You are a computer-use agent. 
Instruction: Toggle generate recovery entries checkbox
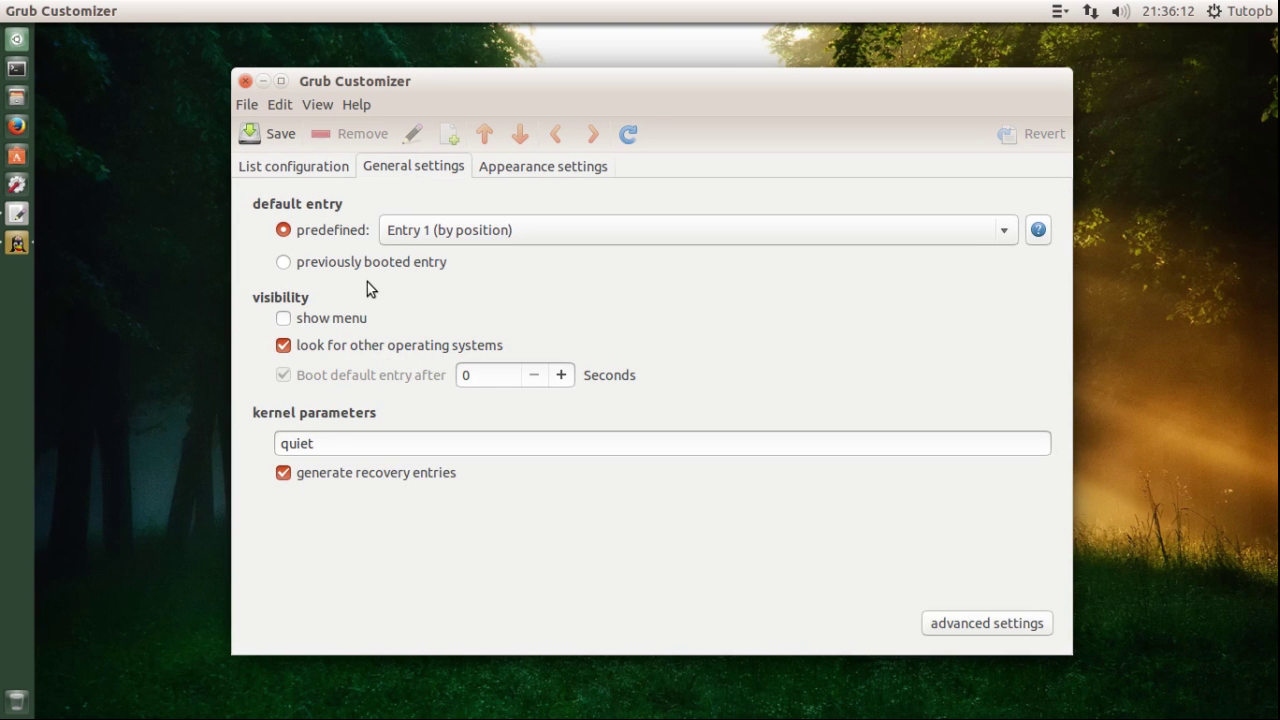[283, 472]
